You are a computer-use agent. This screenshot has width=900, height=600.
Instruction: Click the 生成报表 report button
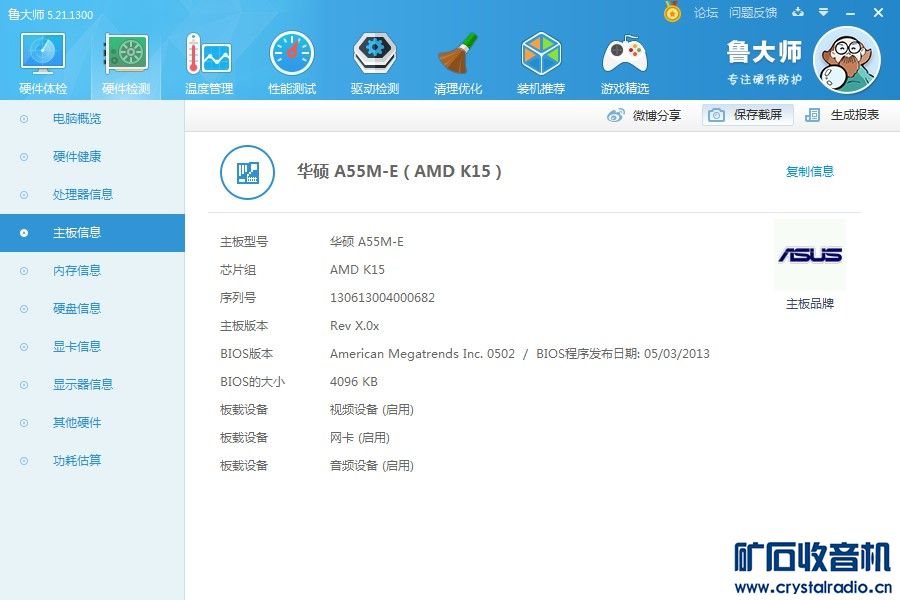coord(843,115)
